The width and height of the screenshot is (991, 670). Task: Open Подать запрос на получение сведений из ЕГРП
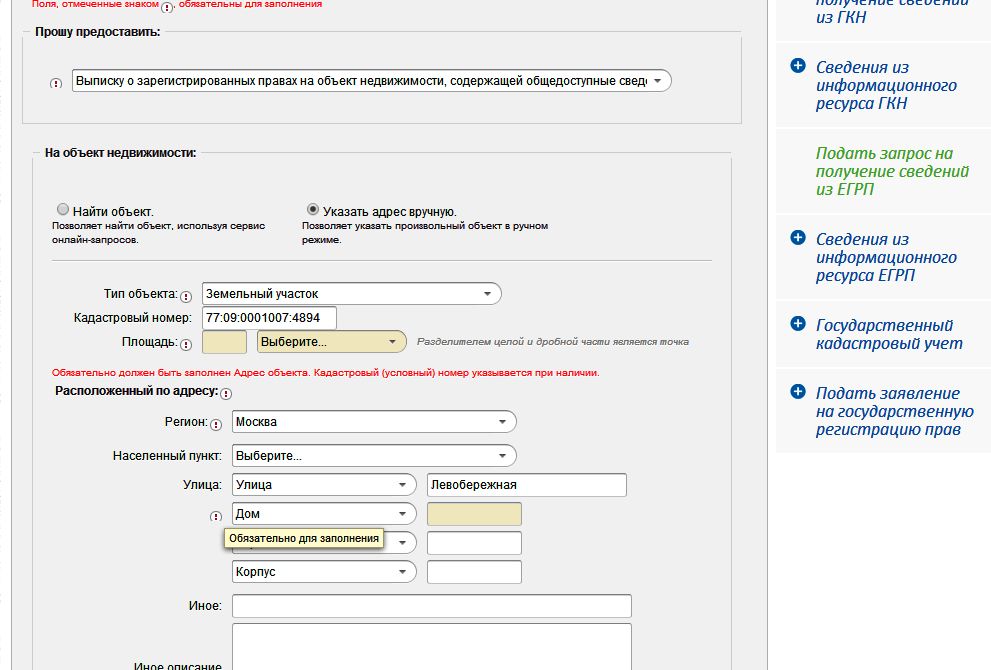(x=892, y=171)
